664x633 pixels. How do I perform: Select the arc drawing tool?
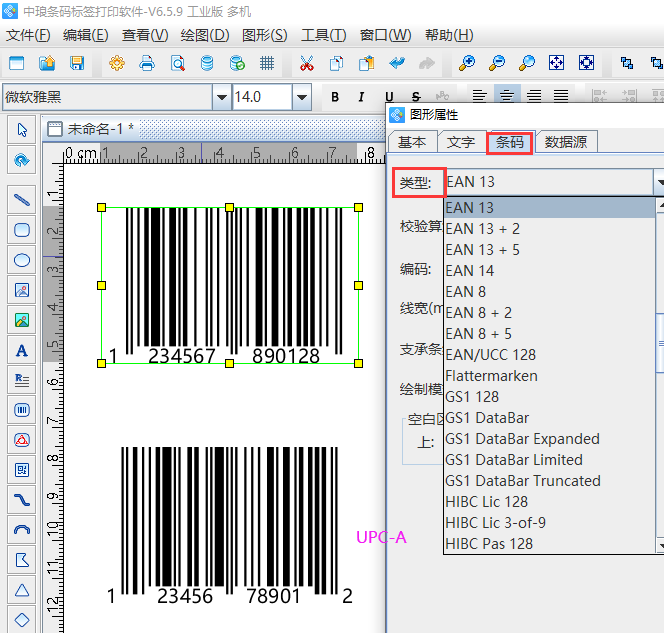point(22,530)
